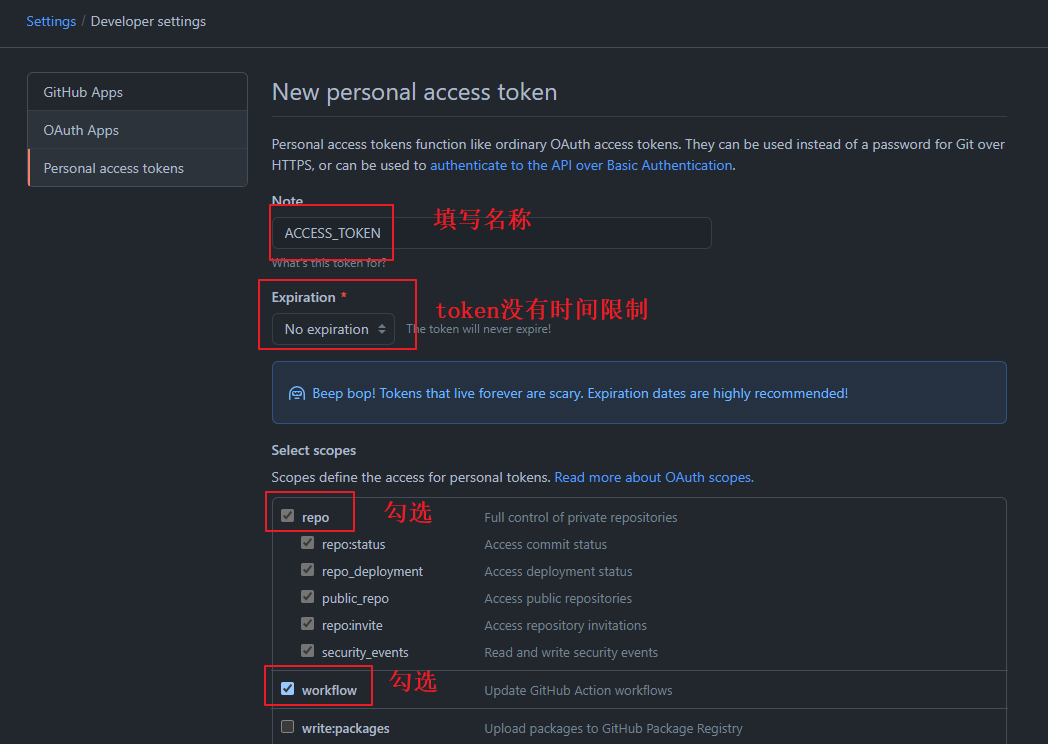
Task: Toggle the security_events checkbox
Action: point(308,651)
